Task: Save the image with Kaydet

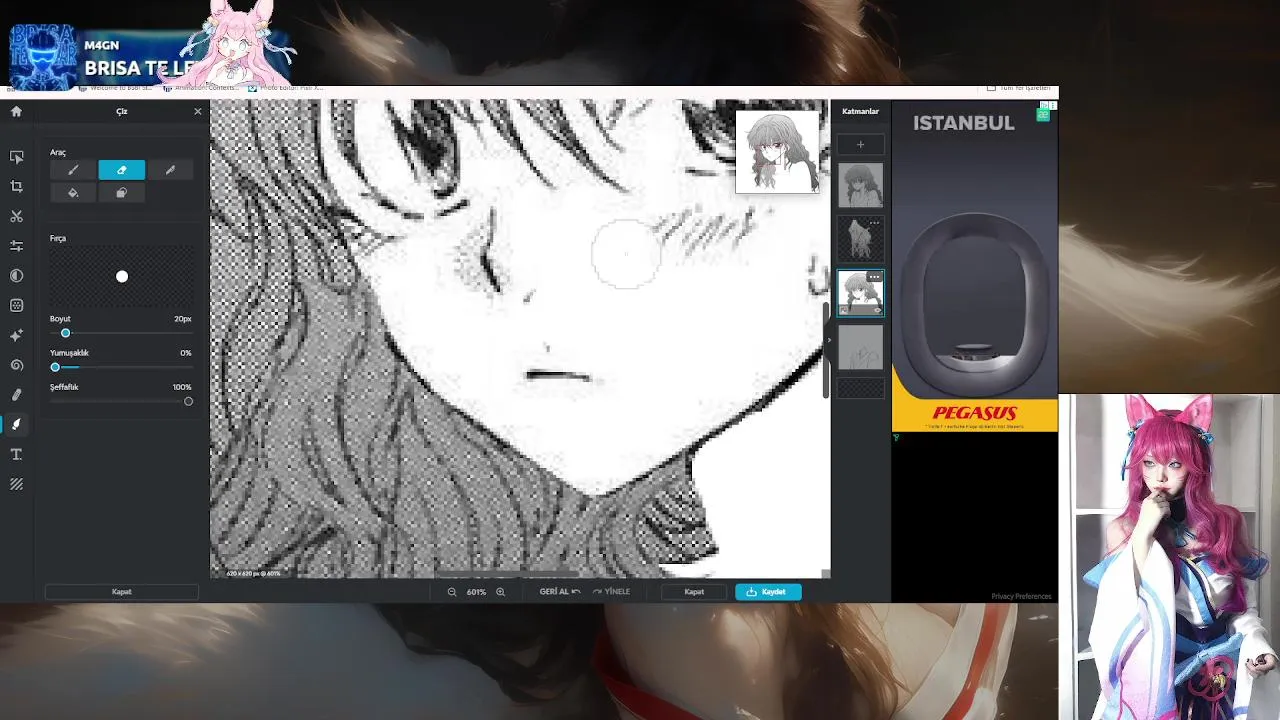Action: coord(767,592)
